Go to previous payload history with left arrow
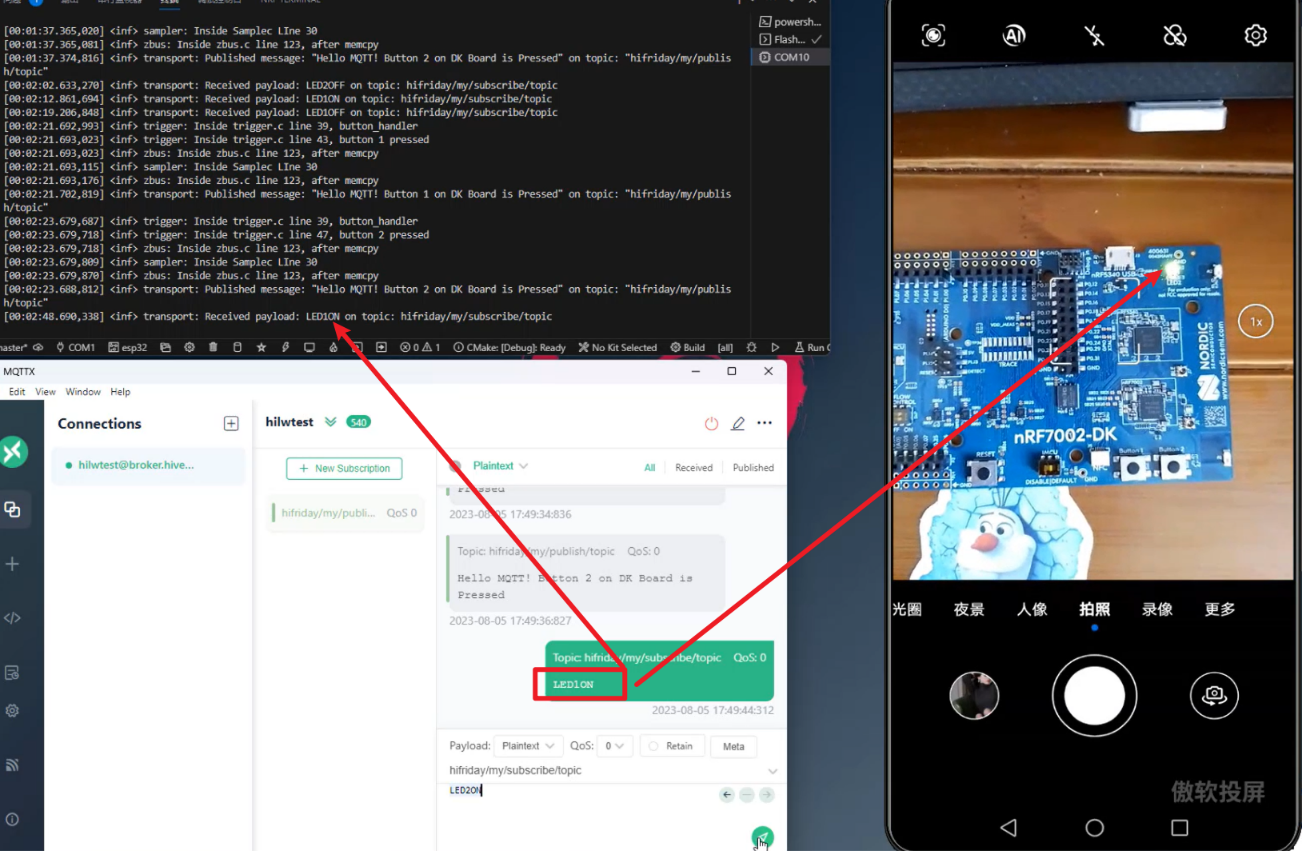The width and height of the screenshot is (1302, 851). click(727, 795)
